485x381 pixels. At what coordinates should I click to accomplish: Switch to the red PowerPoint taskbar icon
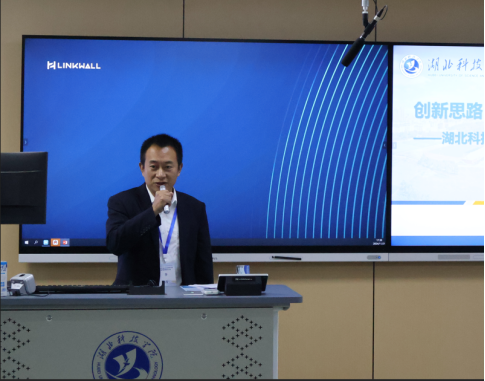(x=65, y=242)
